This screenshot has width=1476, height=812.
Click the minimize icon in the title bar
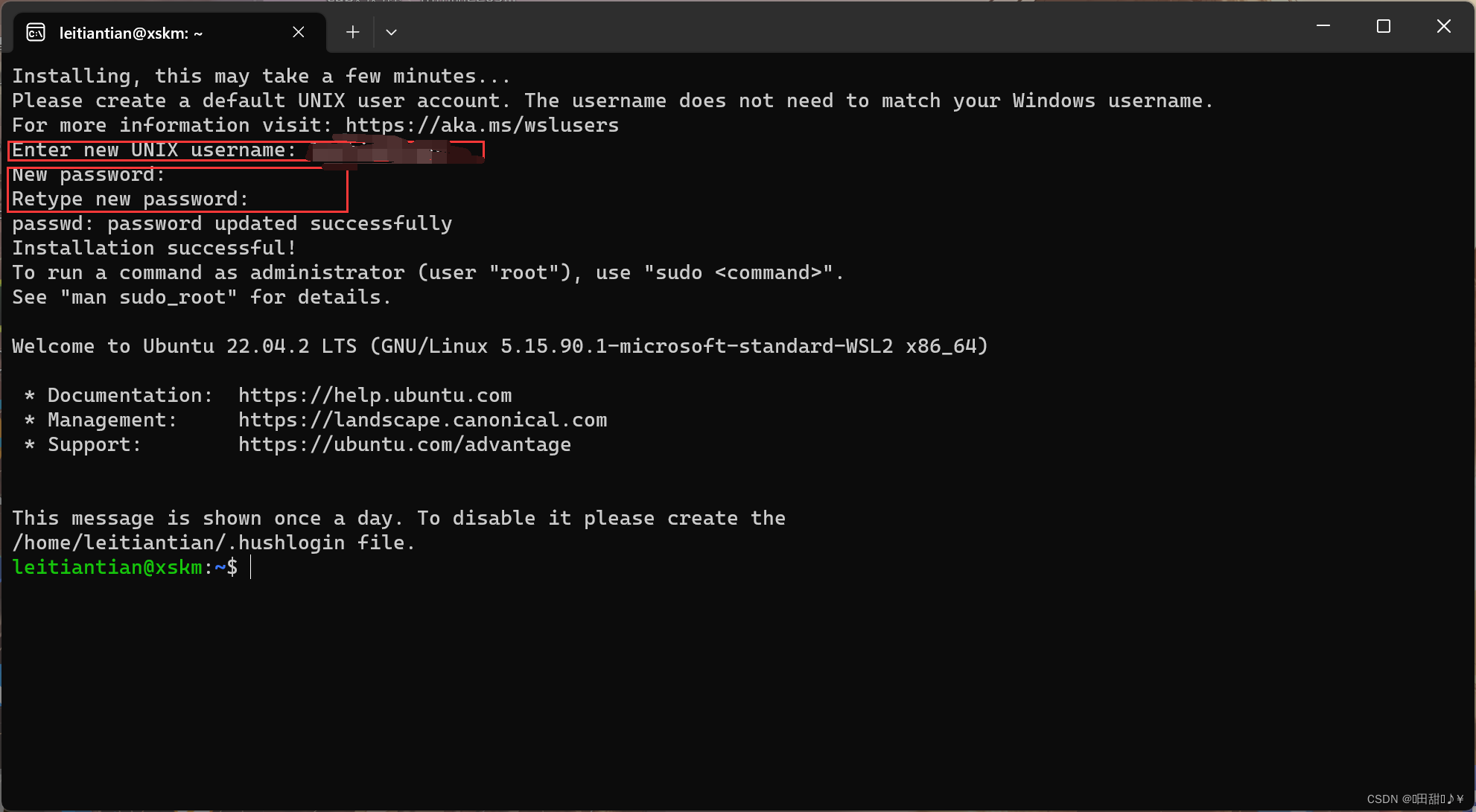pos(1323,26)
